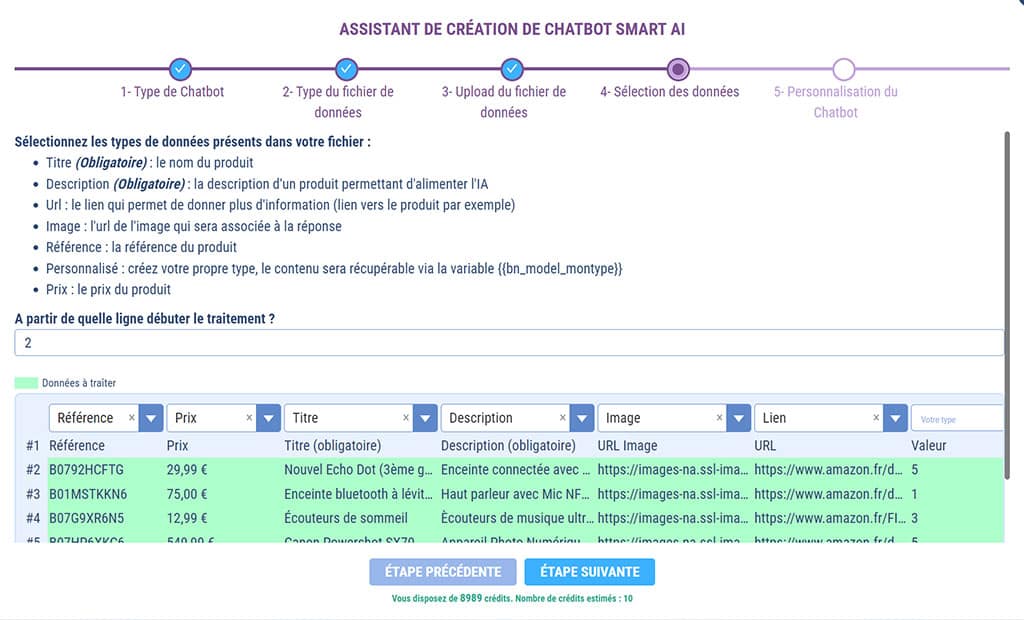Open the Titre column type dropdown arrow
This screenshot has width=1024, height=620.
point(425,418)
